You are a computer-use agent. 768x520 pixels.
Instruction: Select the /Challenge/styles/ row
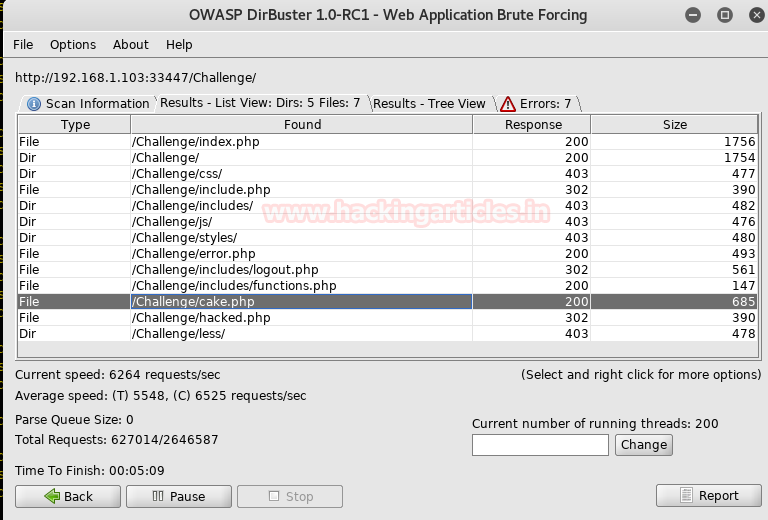tap(388, 237)
